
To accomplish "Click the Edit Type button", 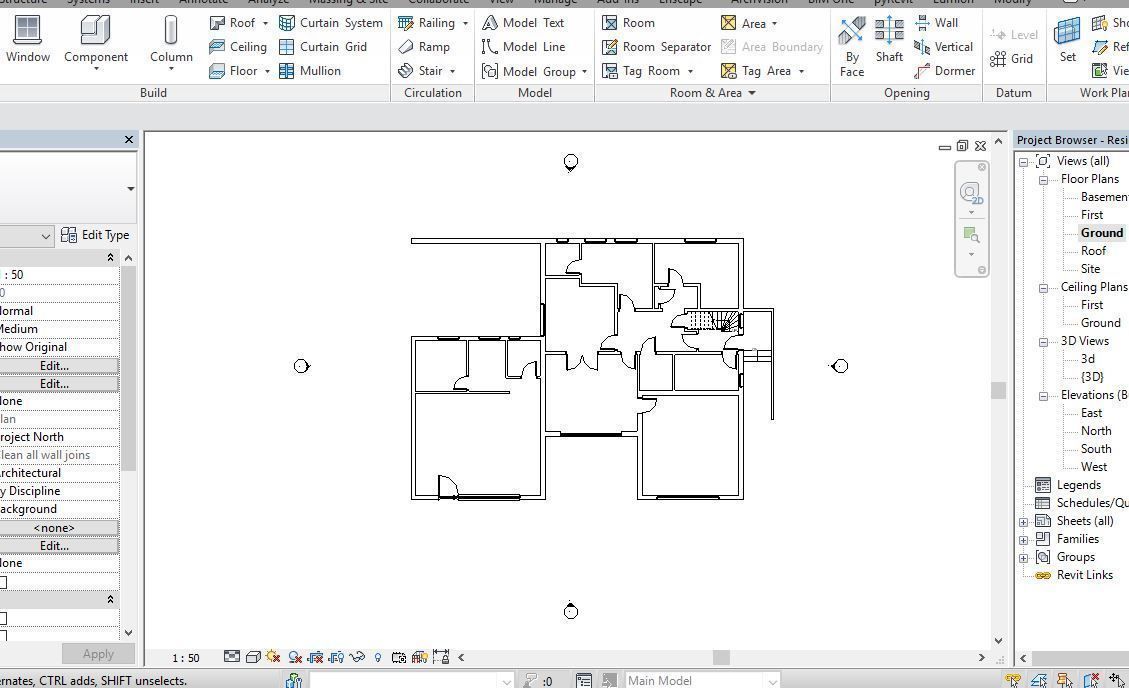I will 95,235.
